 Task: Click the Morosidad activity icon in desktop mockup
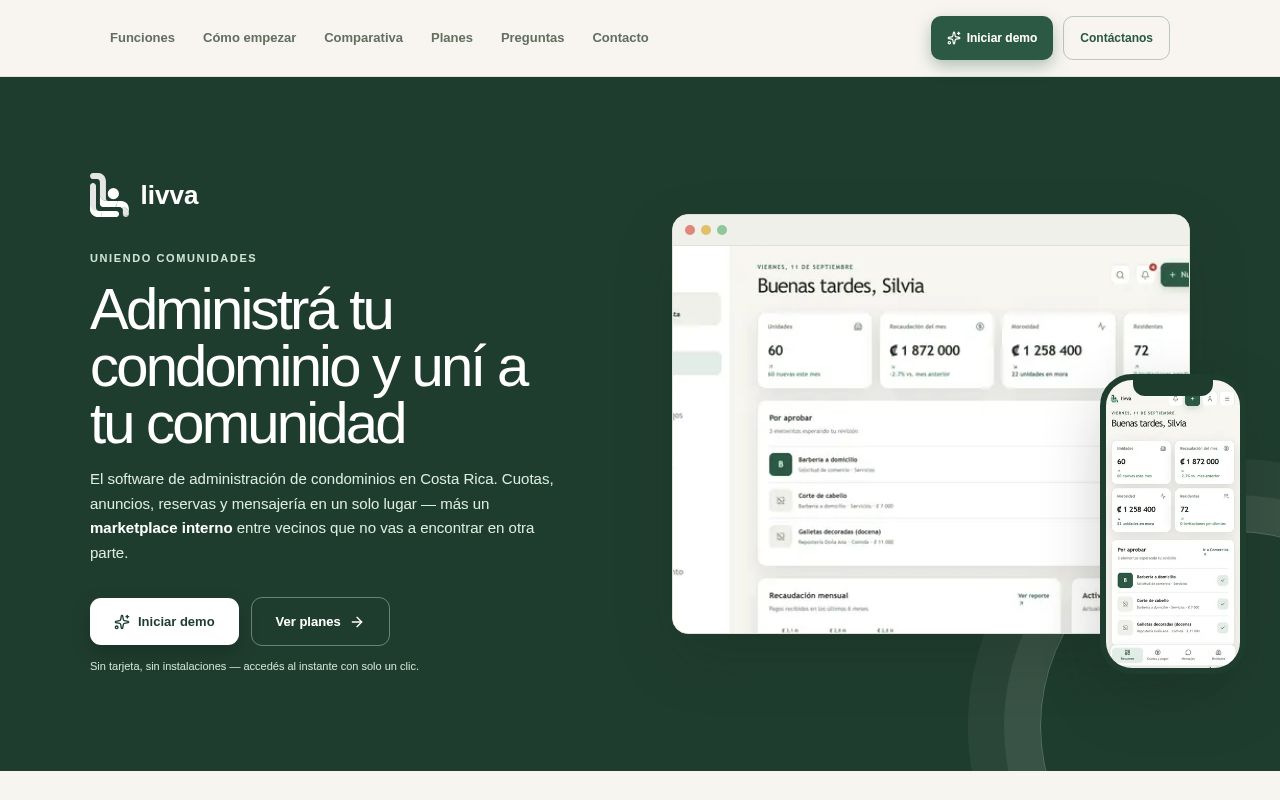[x=1102, y=326]
